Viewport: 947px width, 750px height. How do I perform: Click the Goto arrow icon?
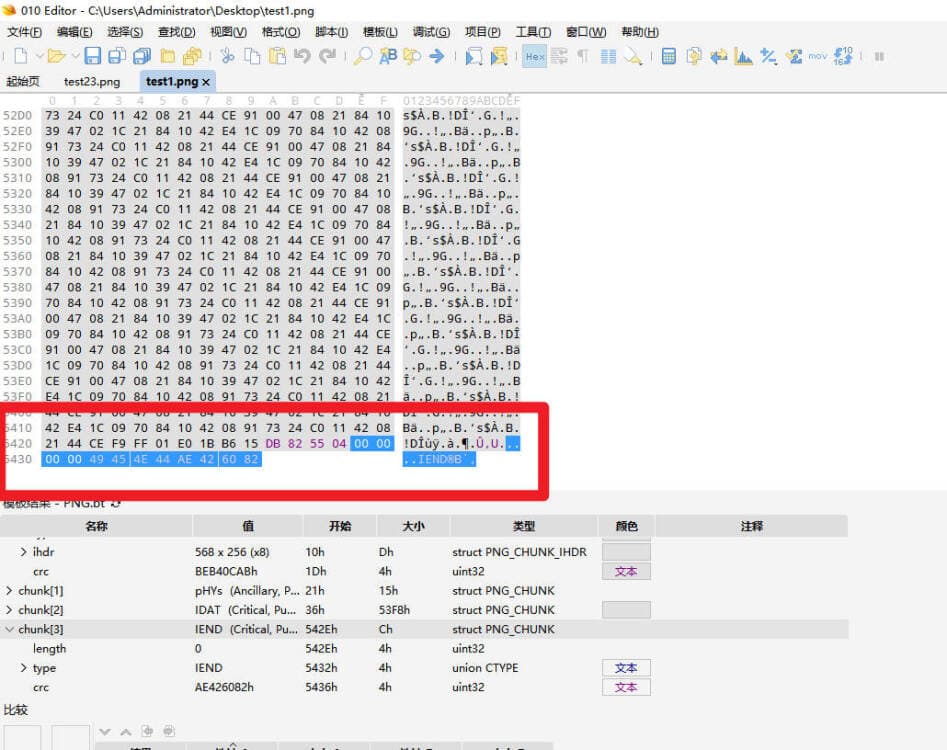437,57
